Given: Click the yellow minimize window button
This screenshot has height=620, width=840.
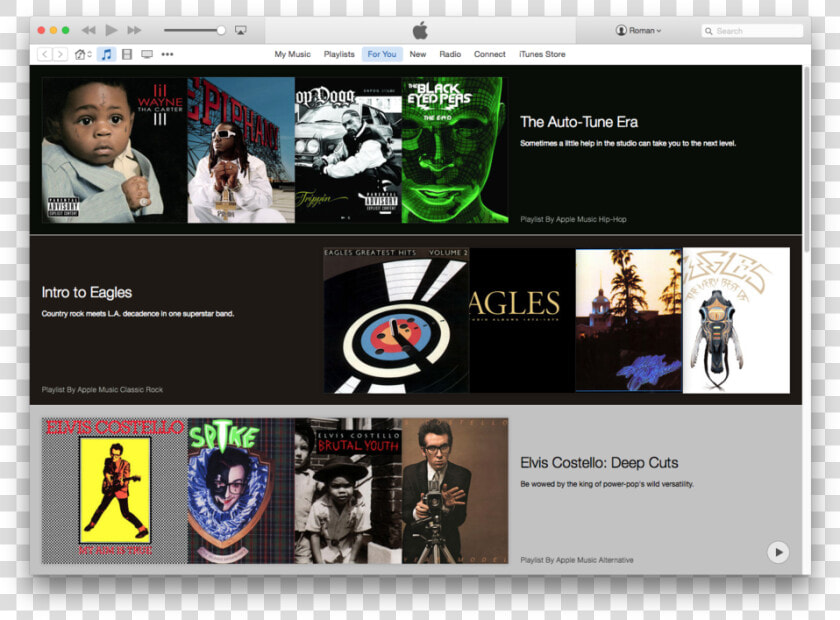Looking at the screenshot, I should [53, 31].
